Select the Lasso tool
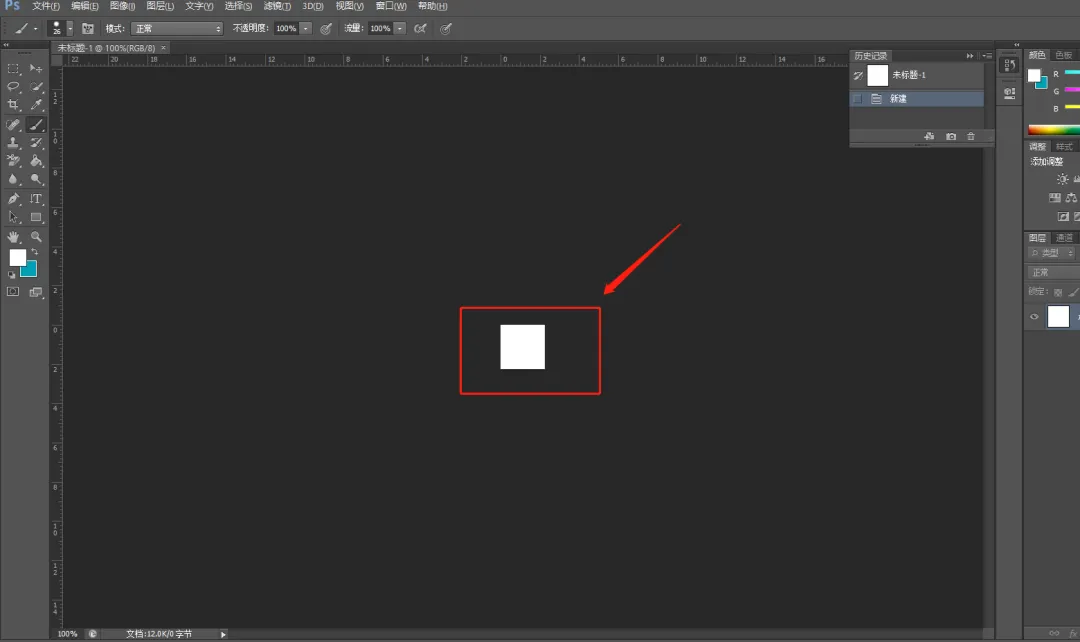Image resolution: width=1080 pixels, height=642 pixels. [13, 86]
